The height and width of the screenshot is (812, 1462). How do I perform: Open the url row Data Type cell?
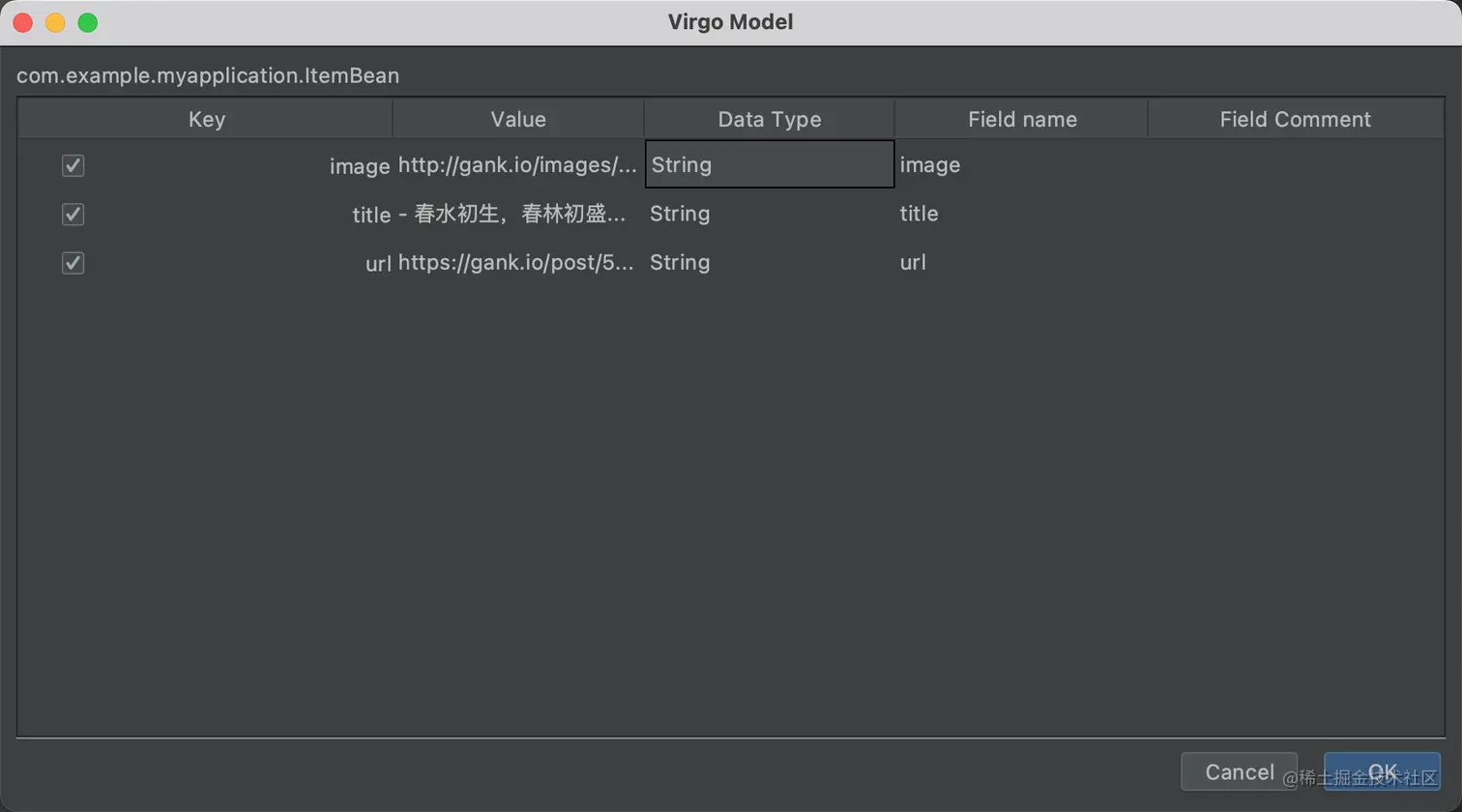point(770,262)
